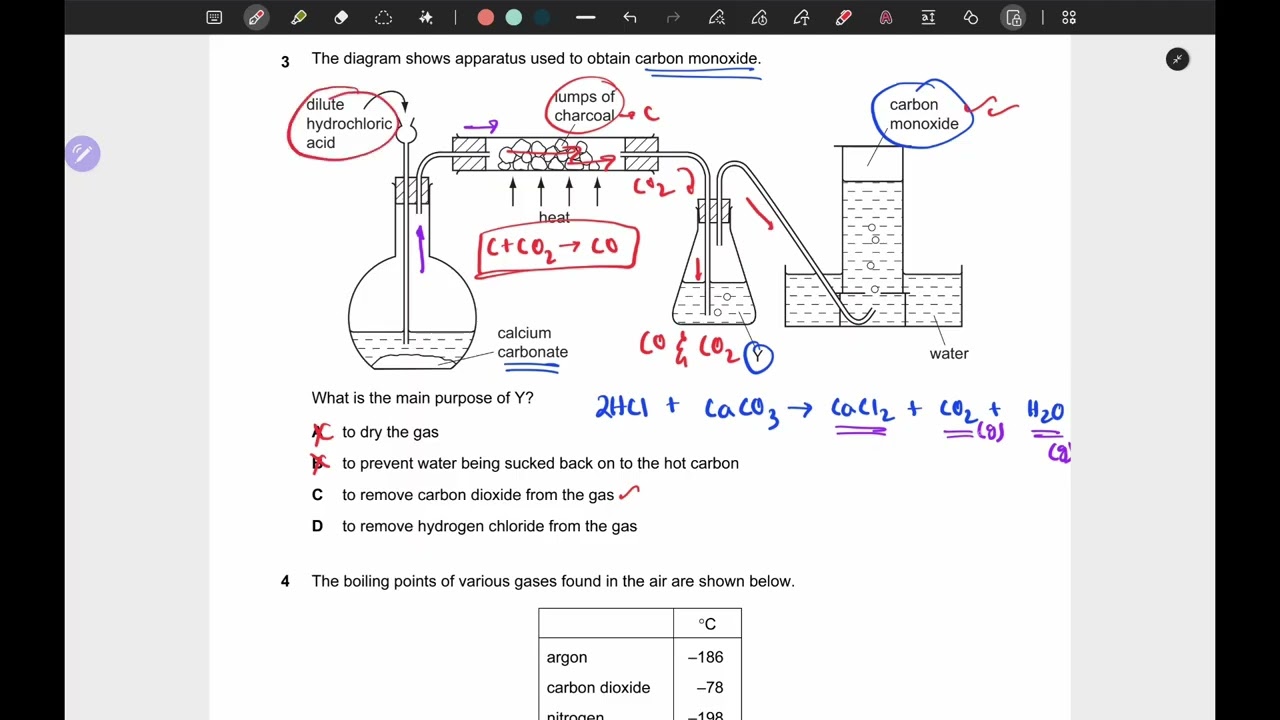Click the 'heat' label under arrows
Screen dimensions: 1280x720
(554, 217)
